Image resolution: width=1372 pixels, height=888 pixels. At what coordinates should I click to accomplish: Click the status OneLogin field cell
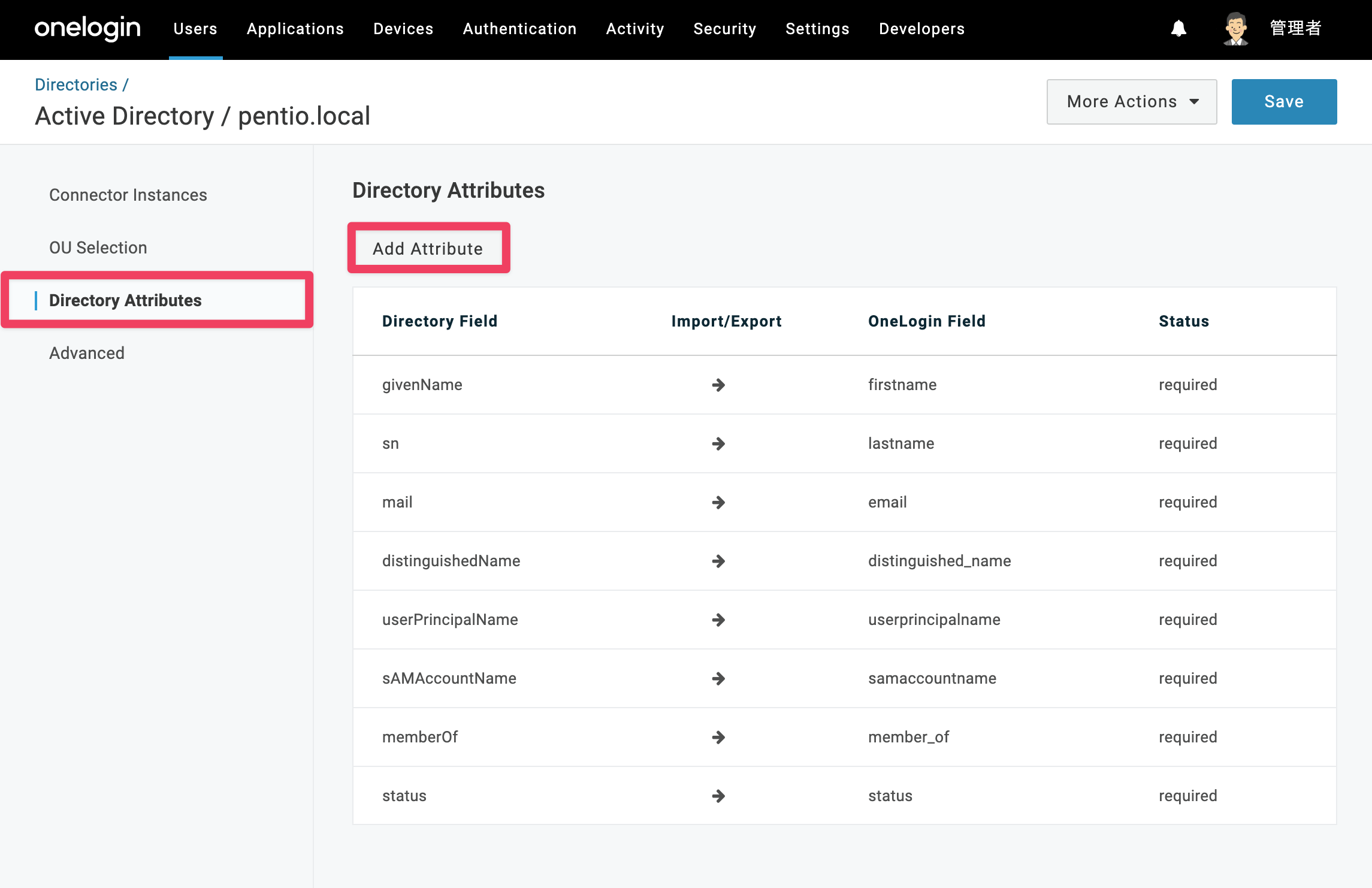(890, 796)
